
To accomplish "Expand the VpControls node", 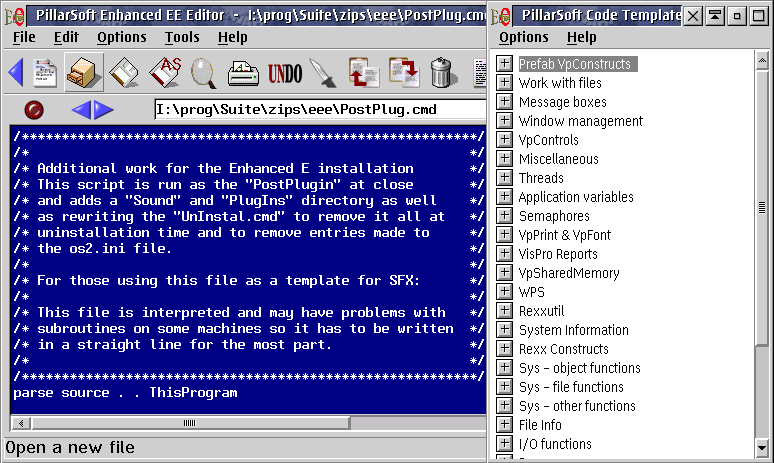I will [504, 139].
